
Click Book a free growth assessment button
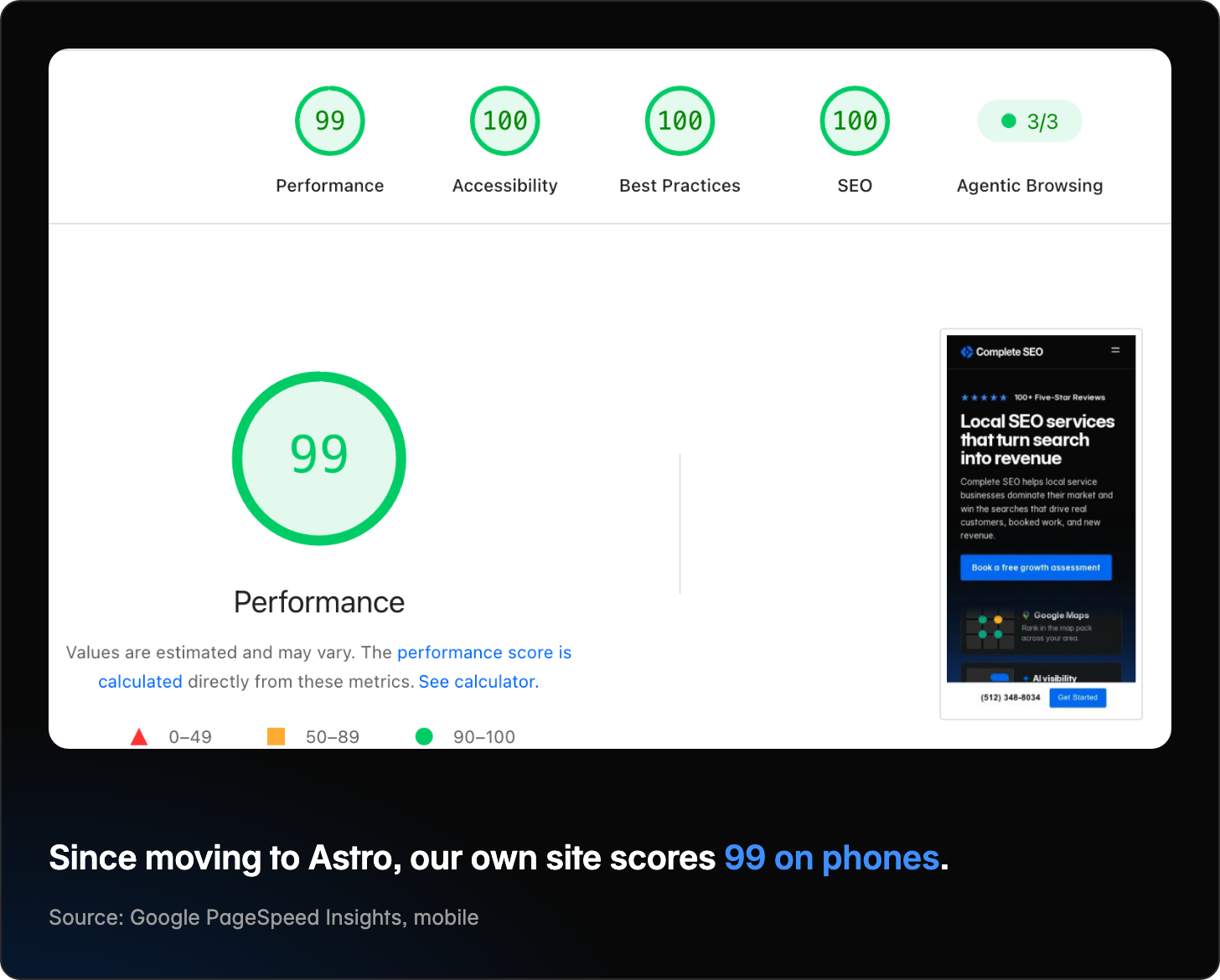1036,567
